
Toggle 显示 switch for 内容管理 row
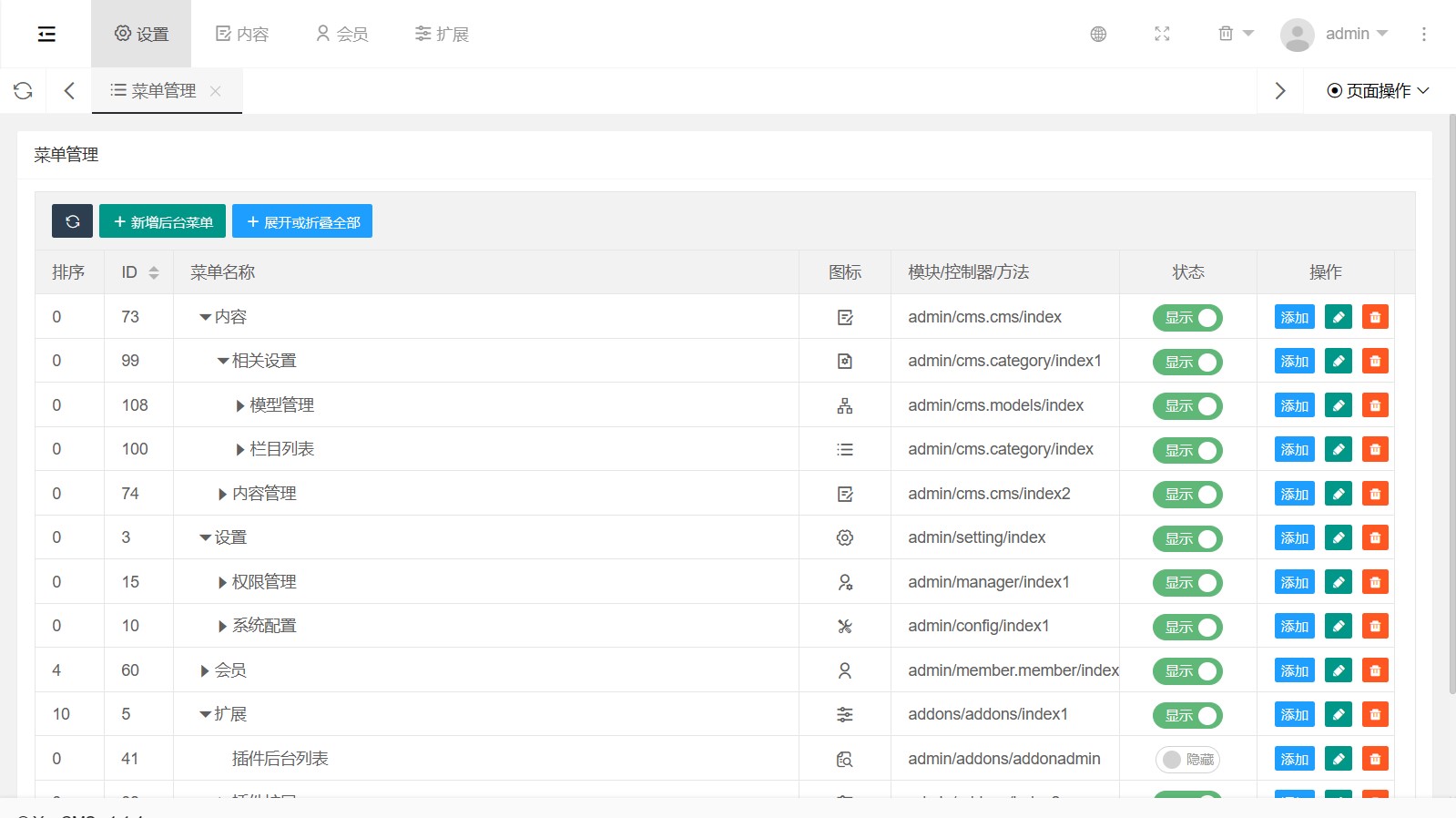(x=1187, y=494)
